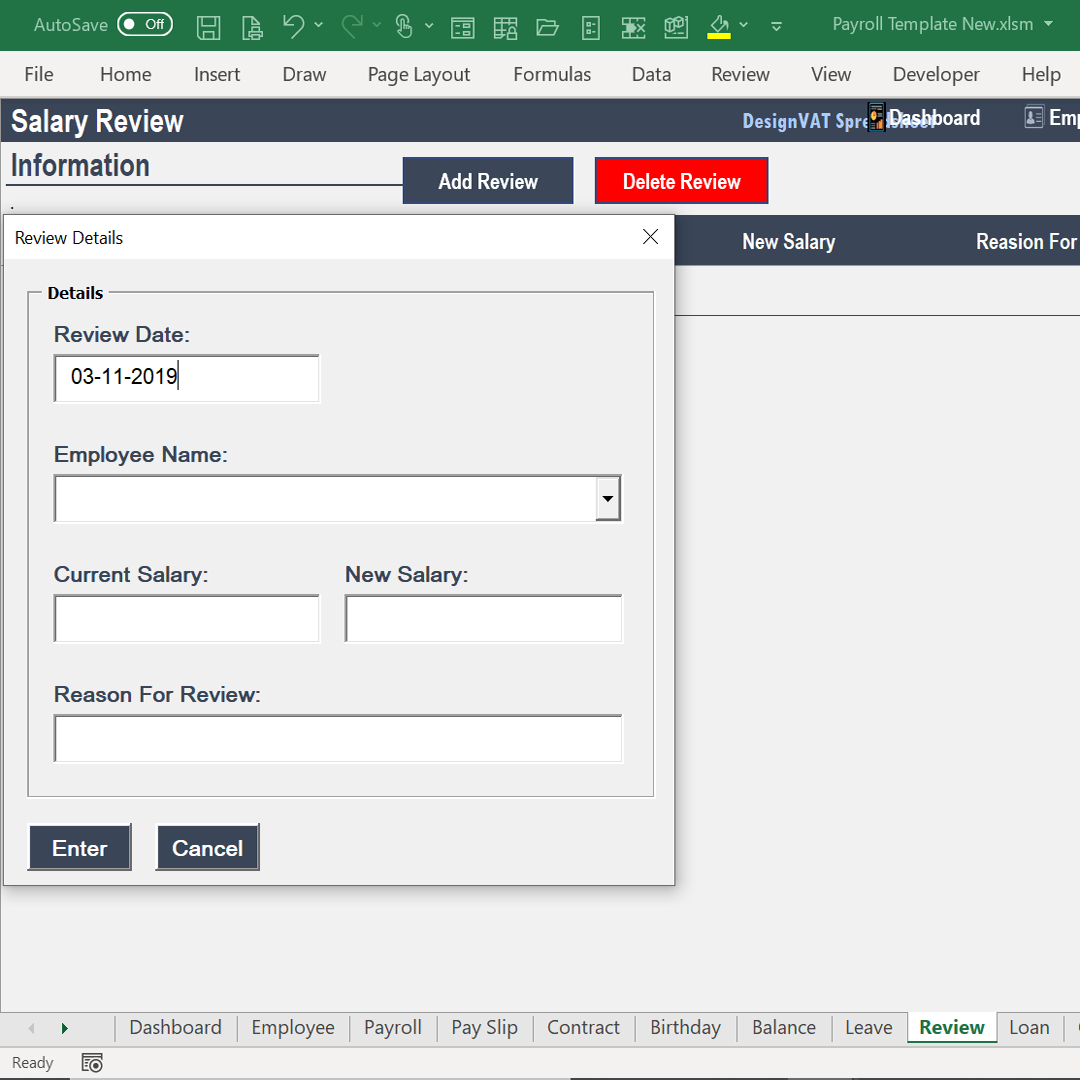This screenshot has width=1080, height=1080.
Task: Open the Customize Quick Access Toolbar chevron
Action: pos(776,27)
